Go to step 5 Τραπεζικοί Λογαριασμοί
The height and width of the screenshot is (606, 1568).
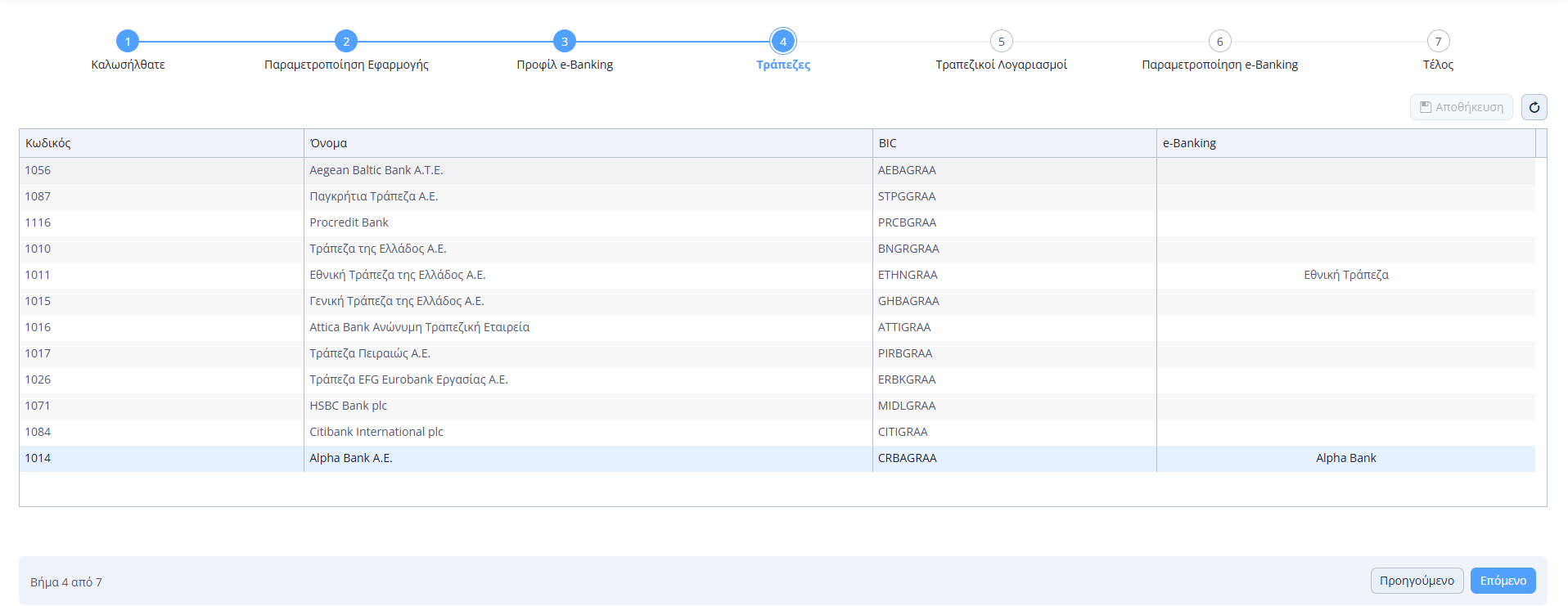point(1001,41)
